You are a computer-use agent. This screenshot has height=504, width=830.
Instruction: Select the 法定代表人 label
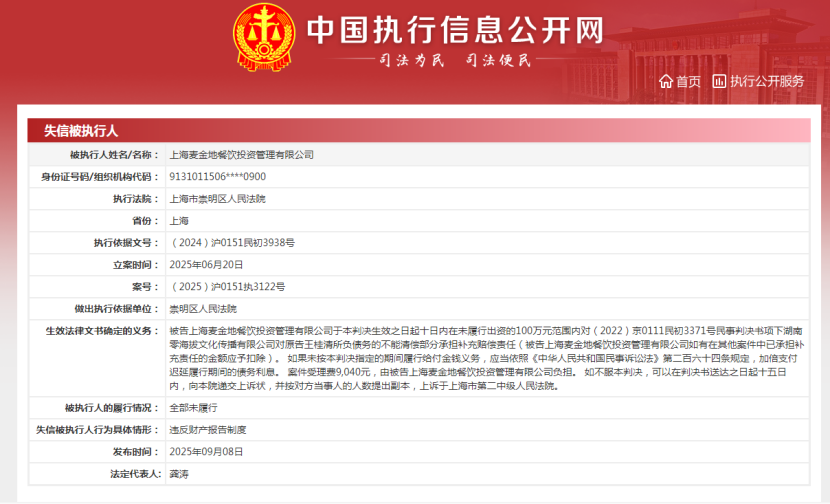pos(134,474)
